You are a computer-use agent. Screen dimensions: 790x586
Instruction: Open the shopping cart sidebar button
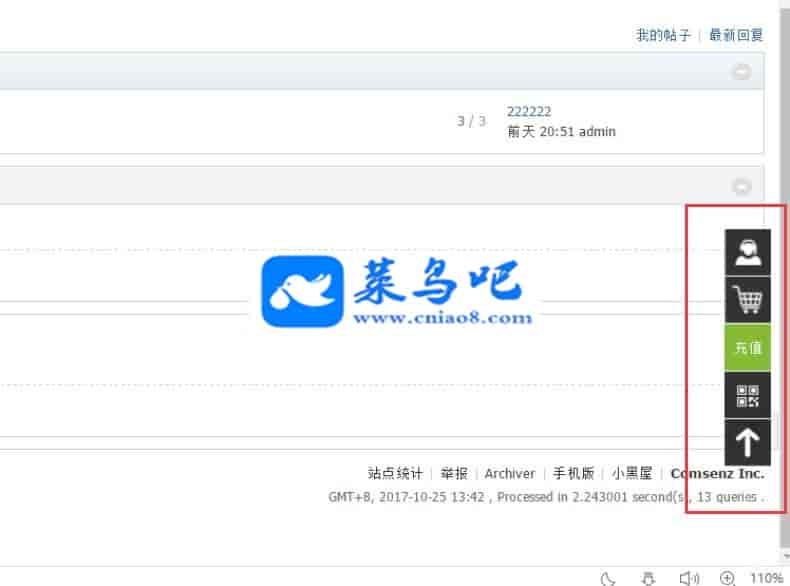click(x=747, y=299)
